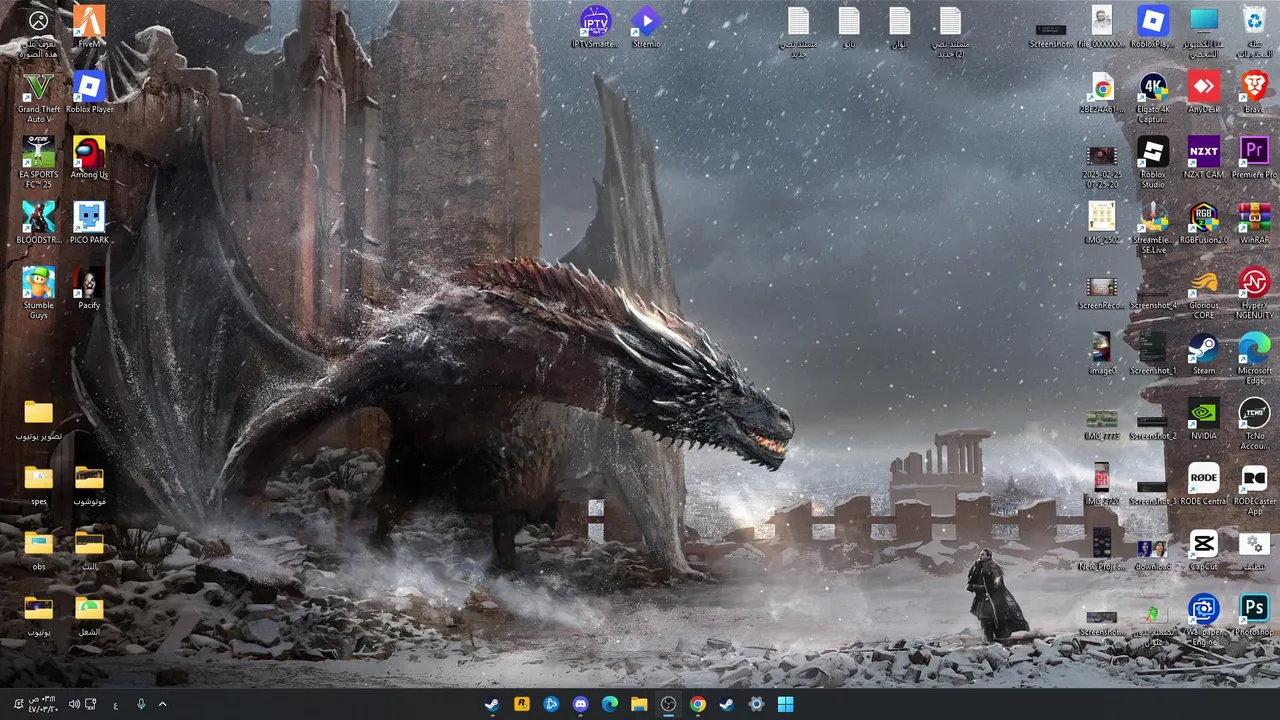This screenshot has width=1280, height=720.
Task: Launch Stumble Guys from the desktop
Action: [38, 293]
